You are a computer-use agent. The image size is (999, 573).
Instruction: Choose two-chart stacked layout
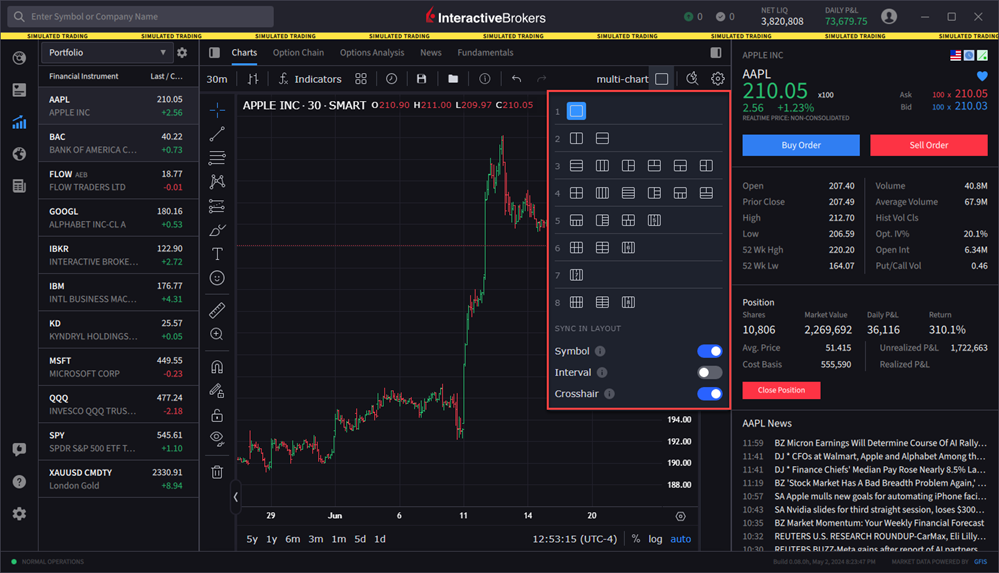(x=602, y=138)
